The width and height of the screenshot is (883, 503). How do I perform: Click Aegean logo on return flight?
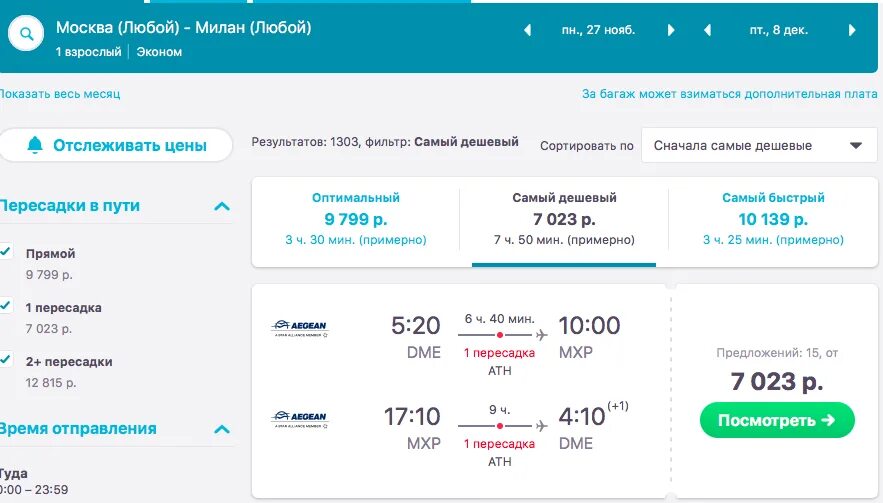coord(300,418)
